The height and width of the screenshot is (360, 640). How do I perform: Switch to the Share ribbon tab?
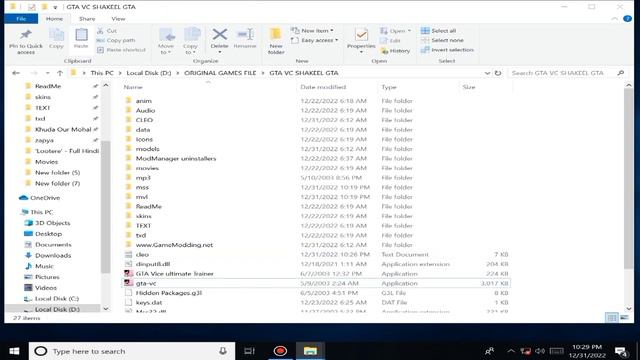(87, 19)
